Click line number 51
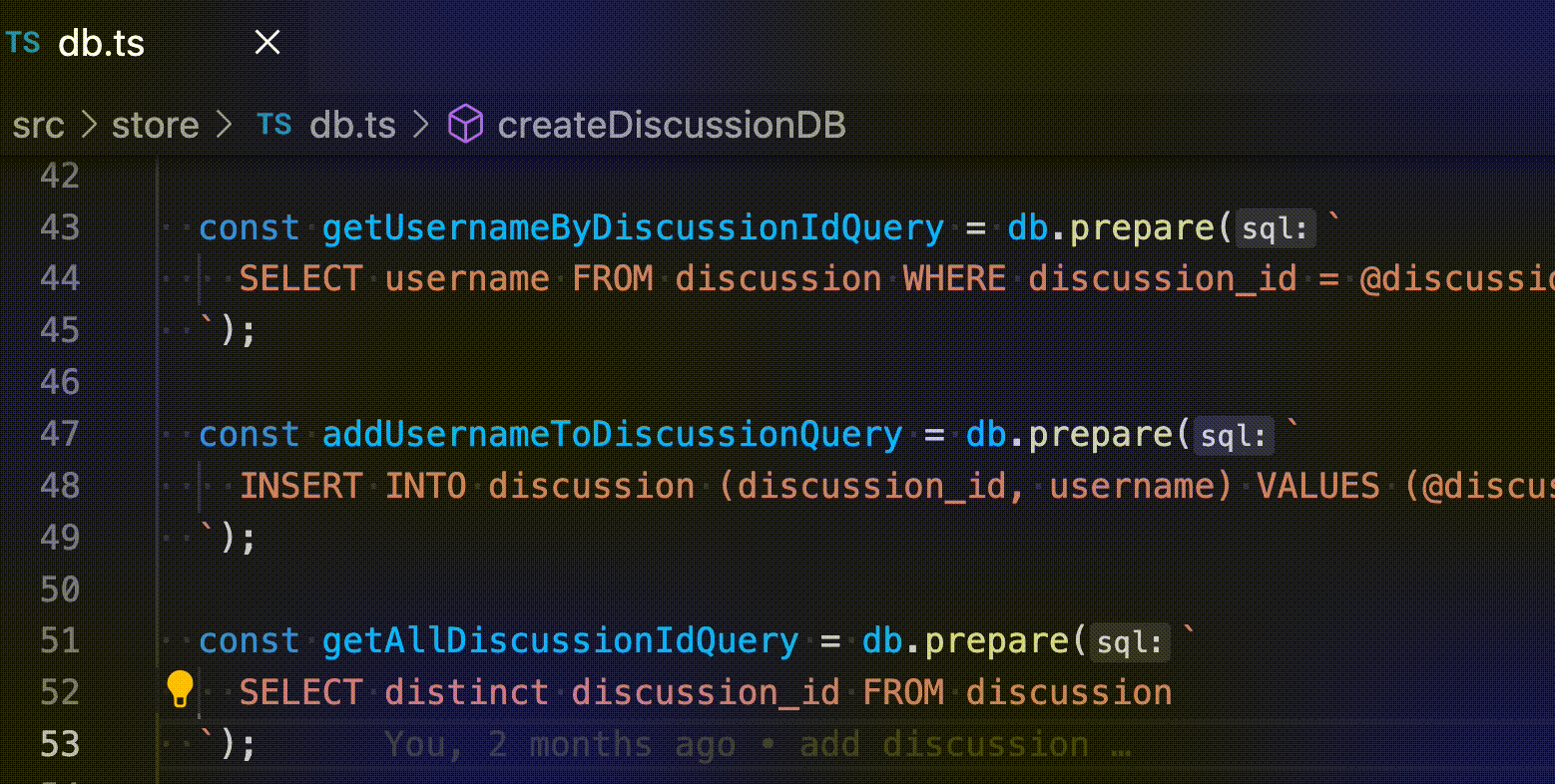This screenshot has height=784, width=1555. (x=60, y=640)
